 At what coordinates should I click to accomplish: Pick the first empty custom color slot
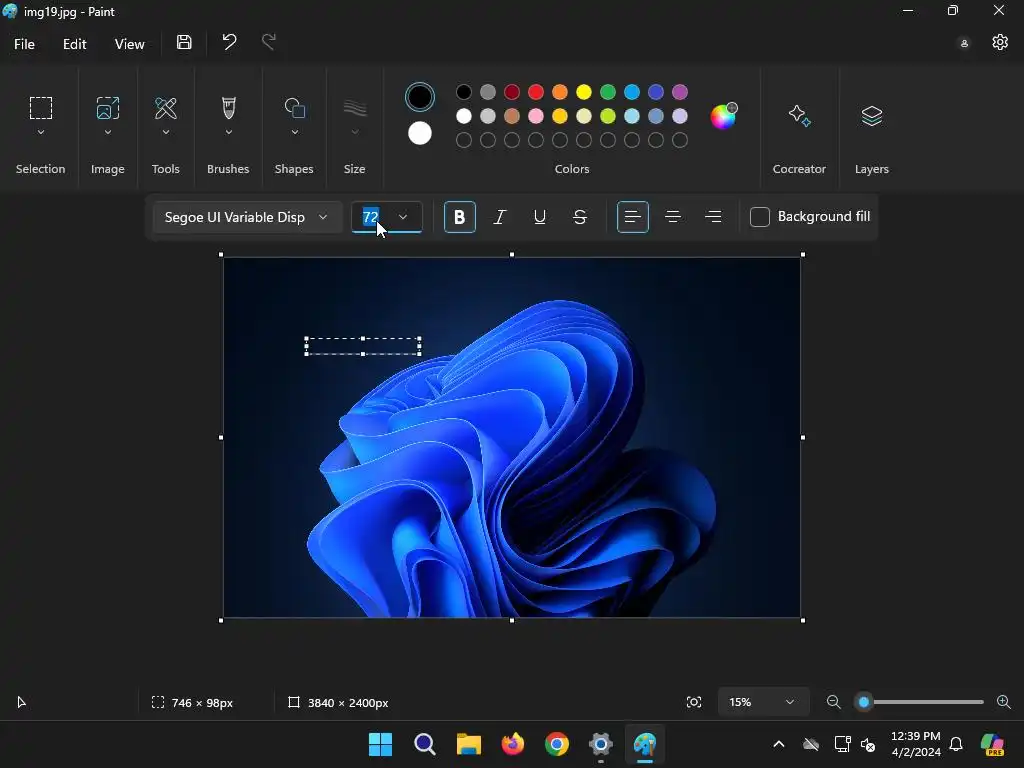pos(464,140)
